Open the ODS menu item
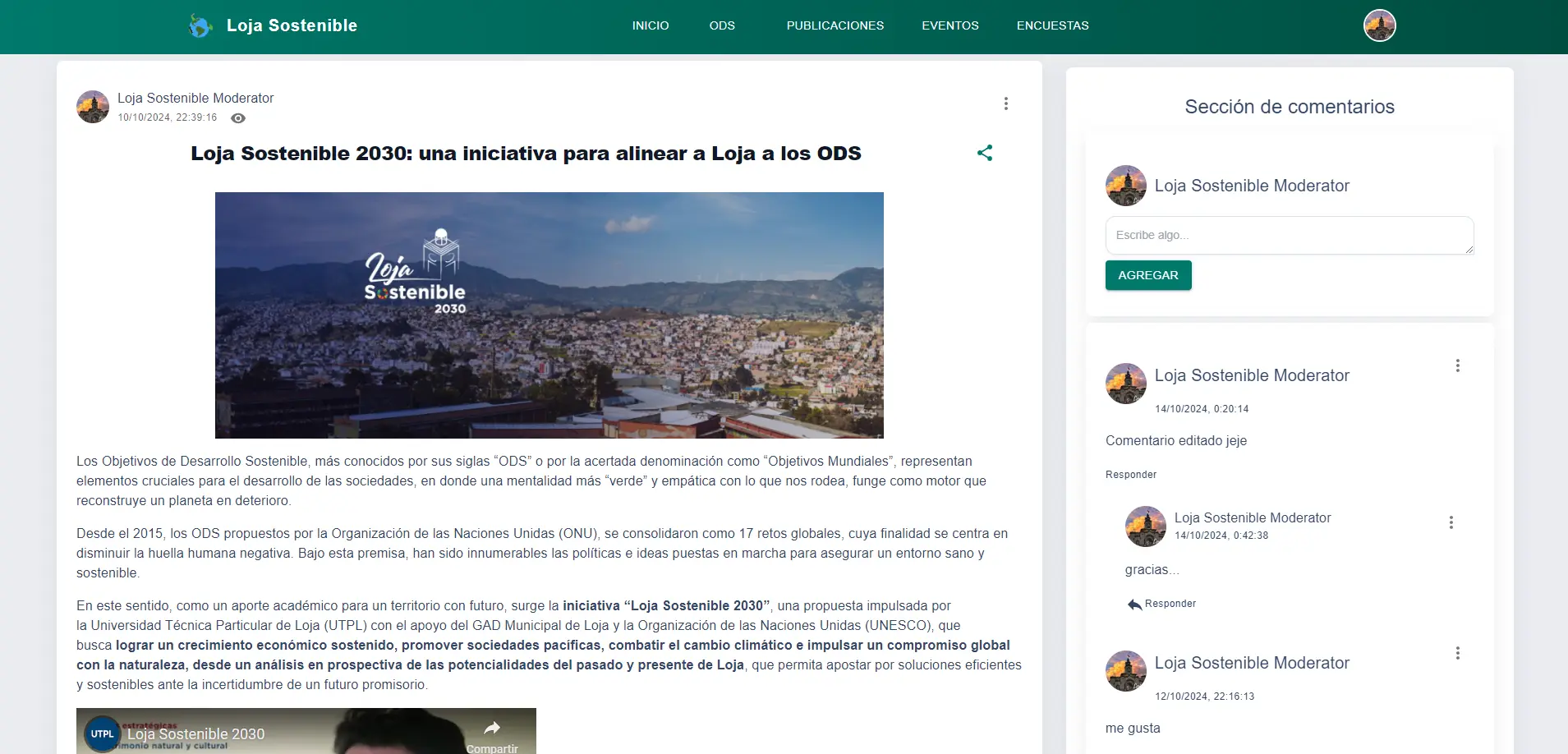This screenshot has height=754, width=1568. pos(721,25)
